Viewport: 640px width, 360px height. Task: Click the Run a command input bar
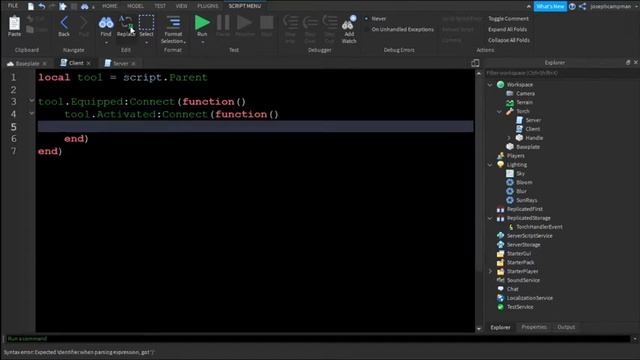[x=318, y=339]
